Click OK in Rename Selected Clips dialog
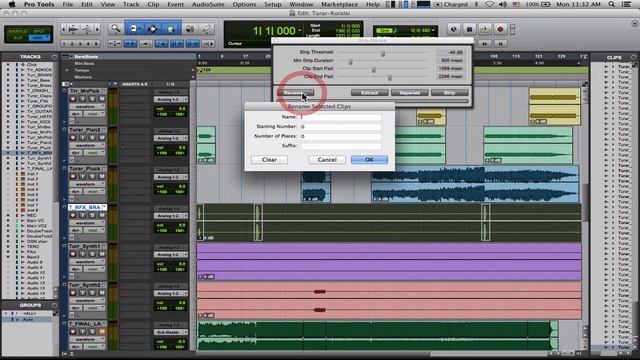The image size is (640, 360). point(369,160)
